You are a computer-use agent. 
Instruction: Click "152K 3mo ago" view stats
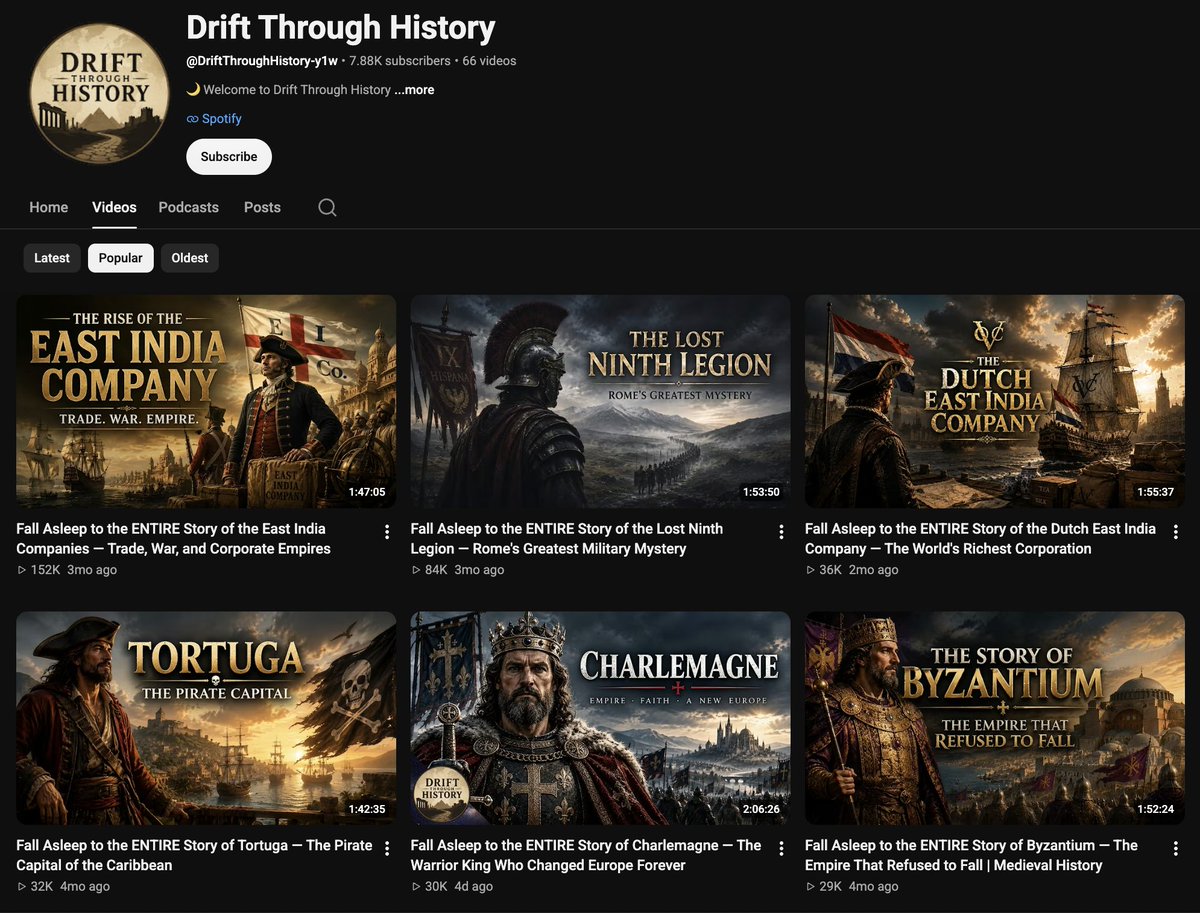(x=67, y=570)
